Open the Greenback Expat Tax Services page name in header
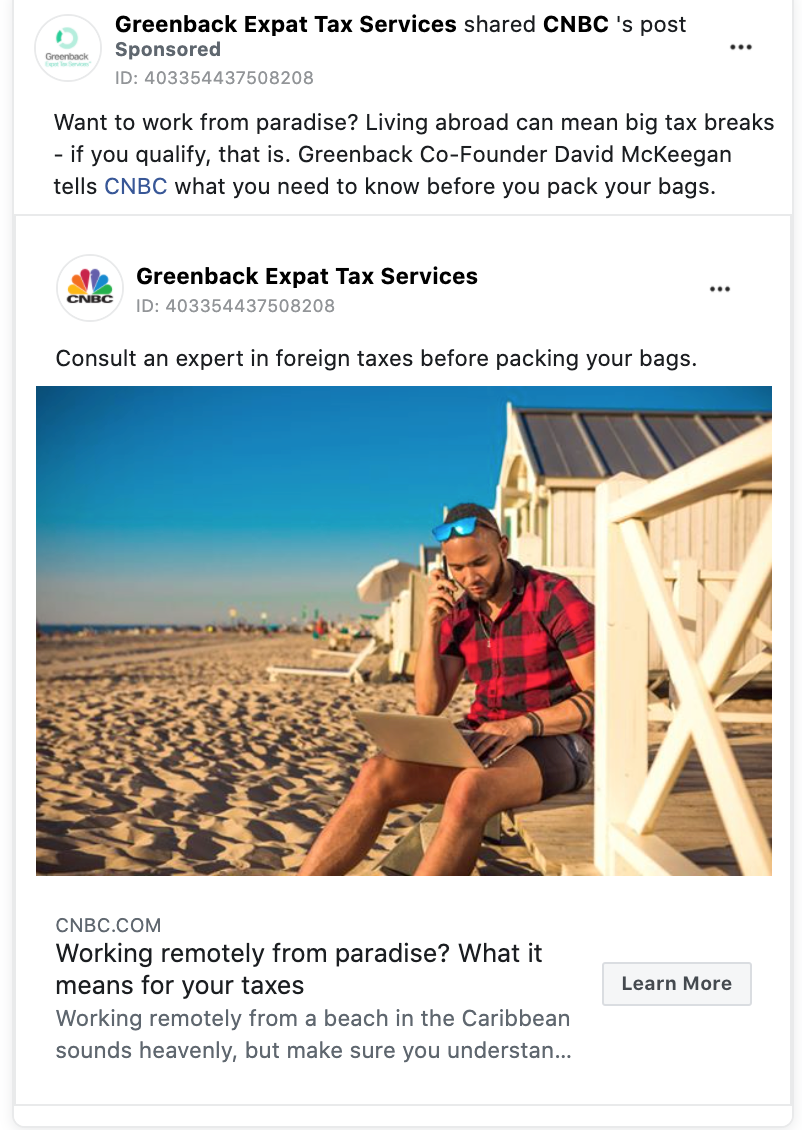 click(x=285, y=24)
